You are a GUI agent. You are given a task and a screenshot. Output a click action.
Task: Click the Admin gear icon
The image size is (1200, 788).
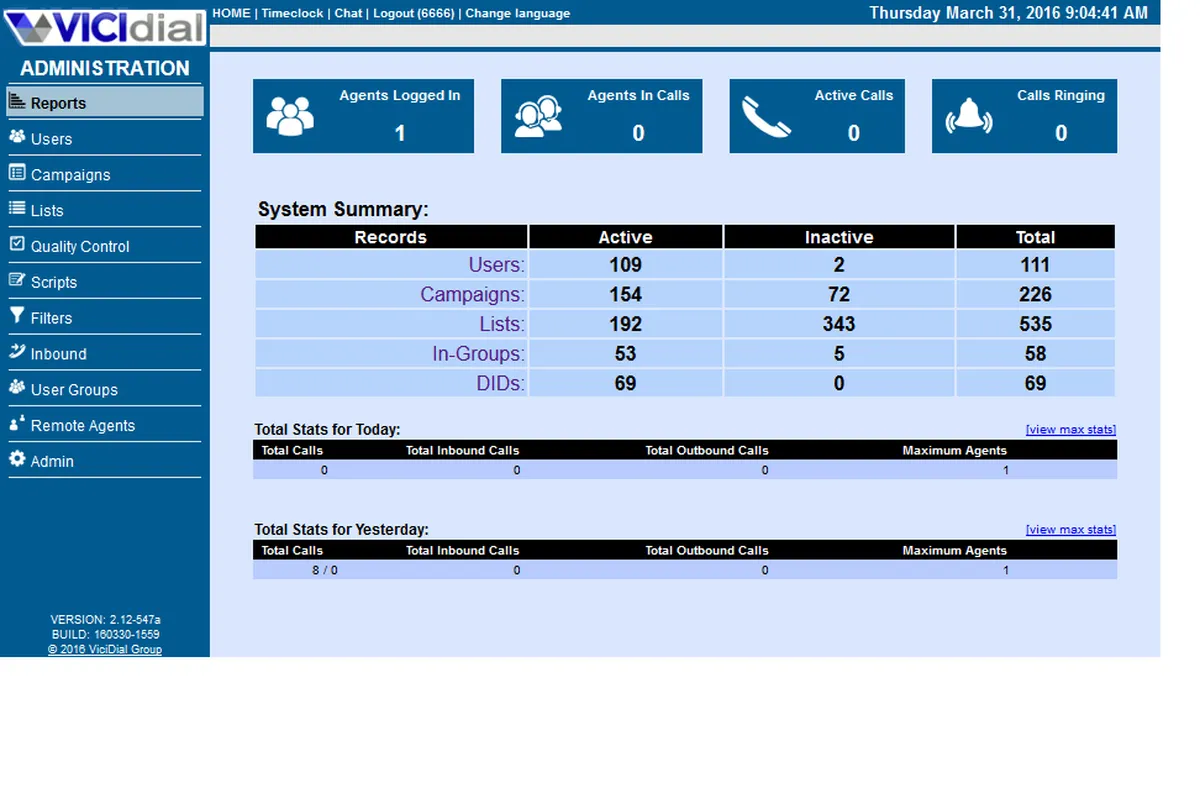point(17,459)
